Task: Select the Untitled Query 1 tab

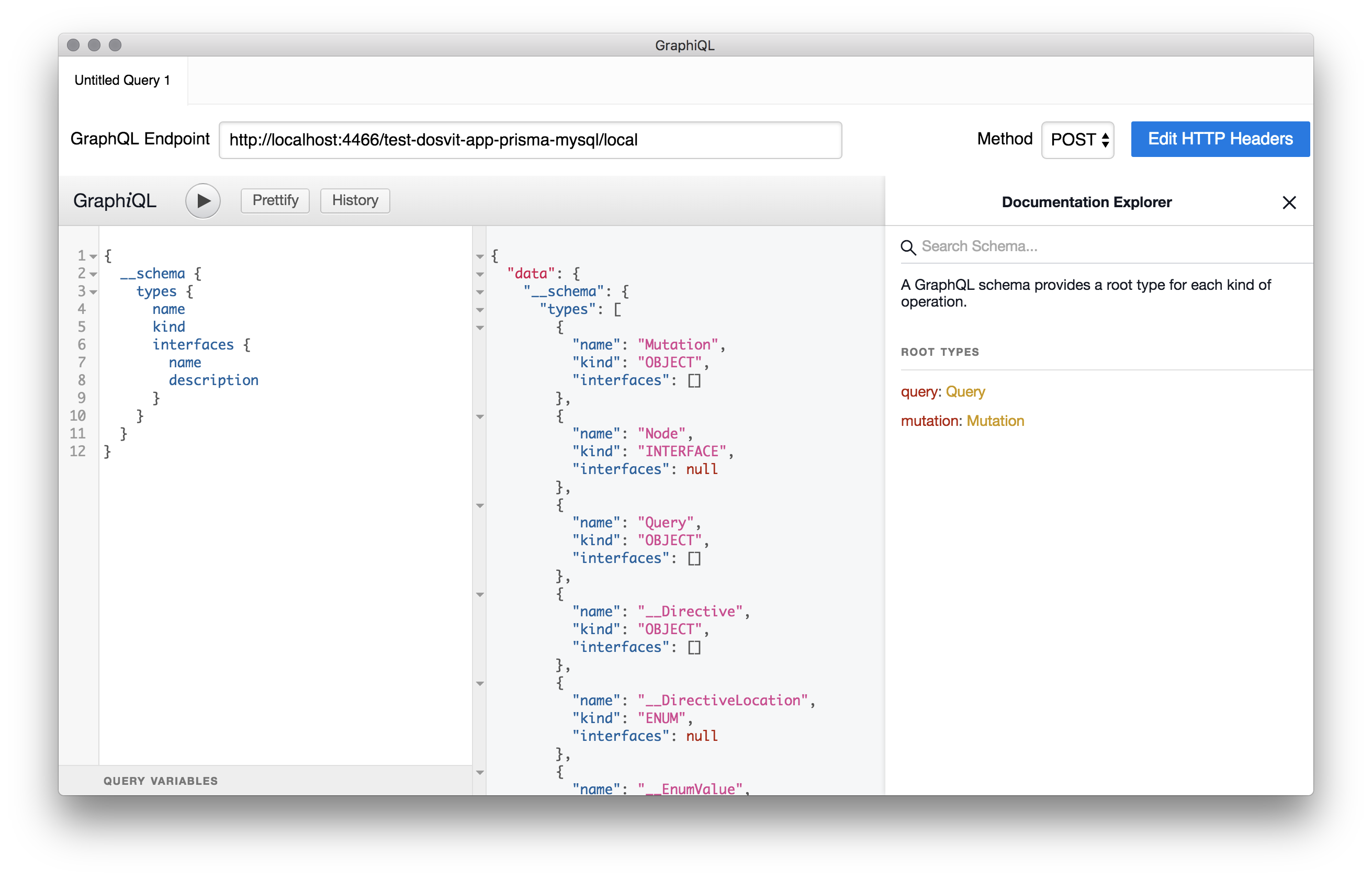Action: coord(121,80)
